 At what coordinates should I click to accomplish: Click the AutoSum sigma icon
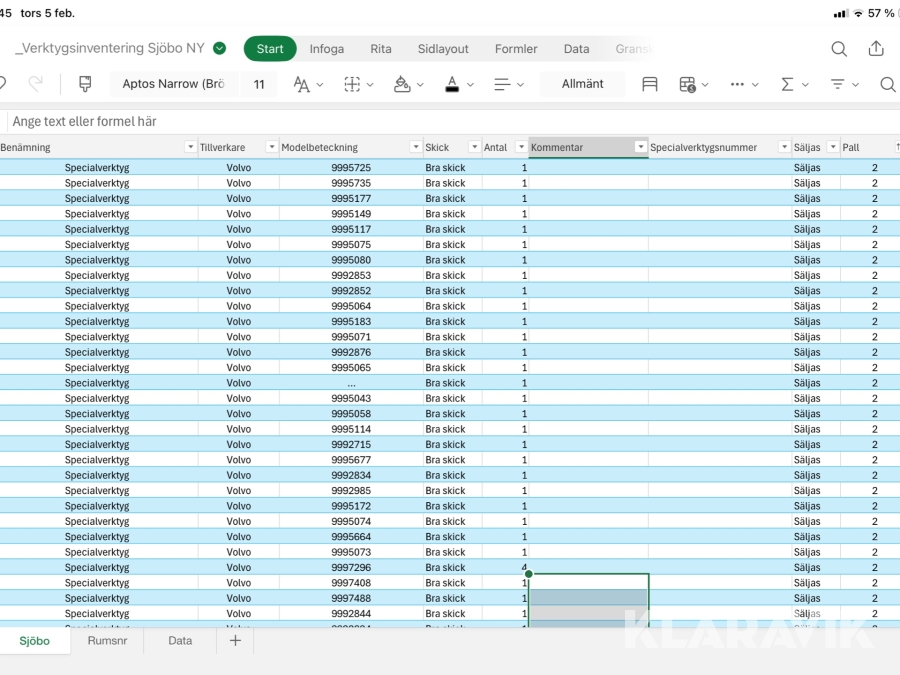click(x=787, y=84)
